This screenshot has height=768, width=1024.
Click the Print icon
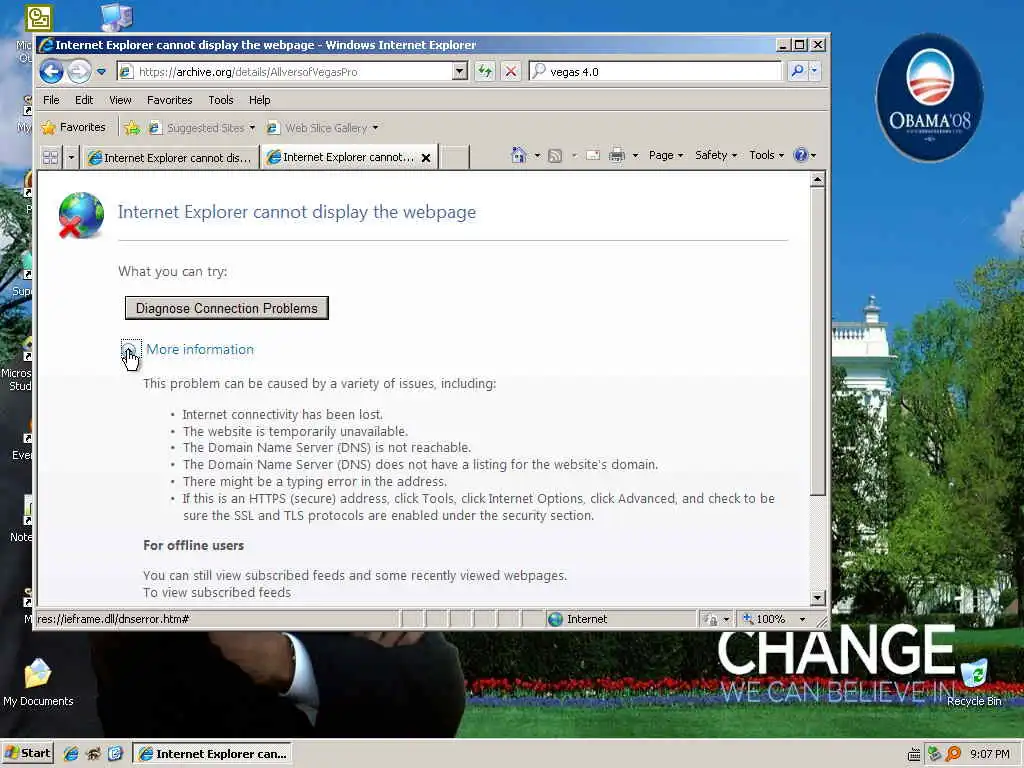616,155
